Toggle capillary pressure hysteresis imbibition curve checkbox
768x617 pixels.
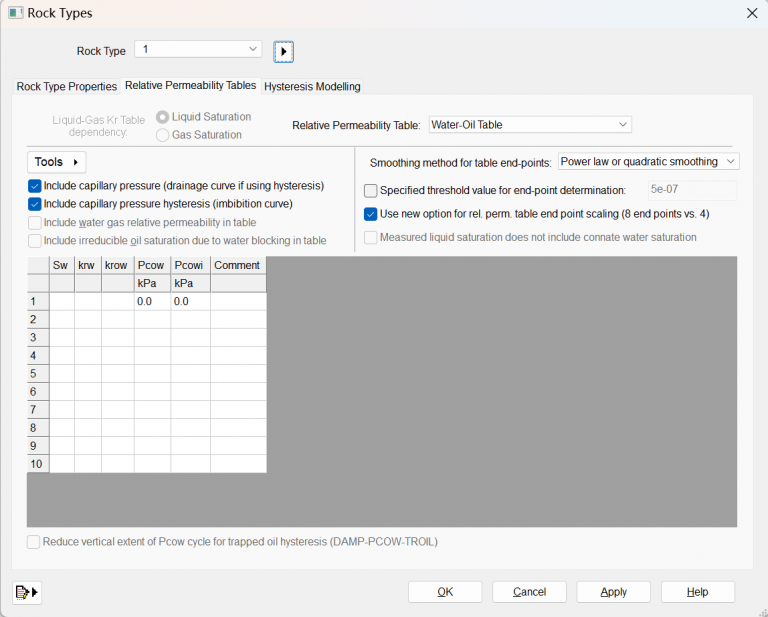click(35, 204)
